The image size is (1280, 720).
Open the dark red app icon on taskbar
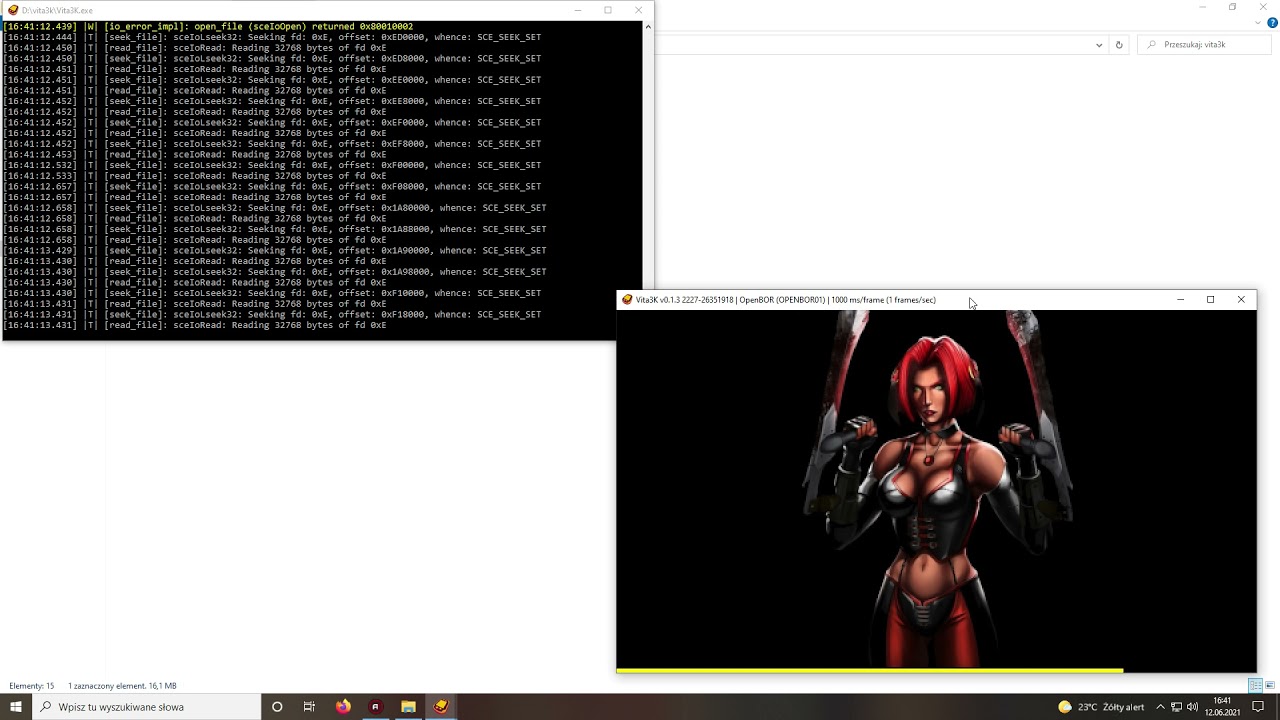[x=375, y=706]
